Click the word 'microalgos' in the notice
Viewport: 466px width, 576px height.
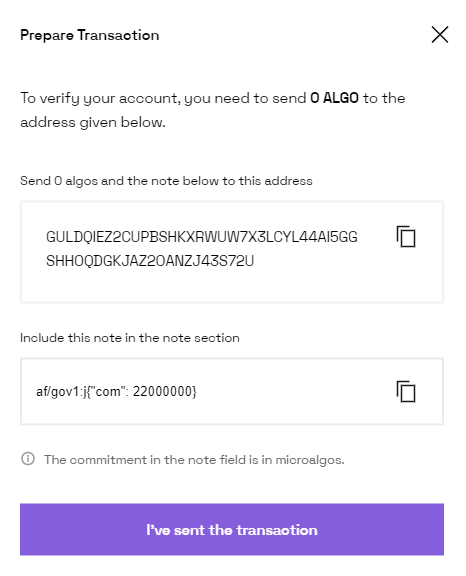pyautogui.click(x=308, y=460)
